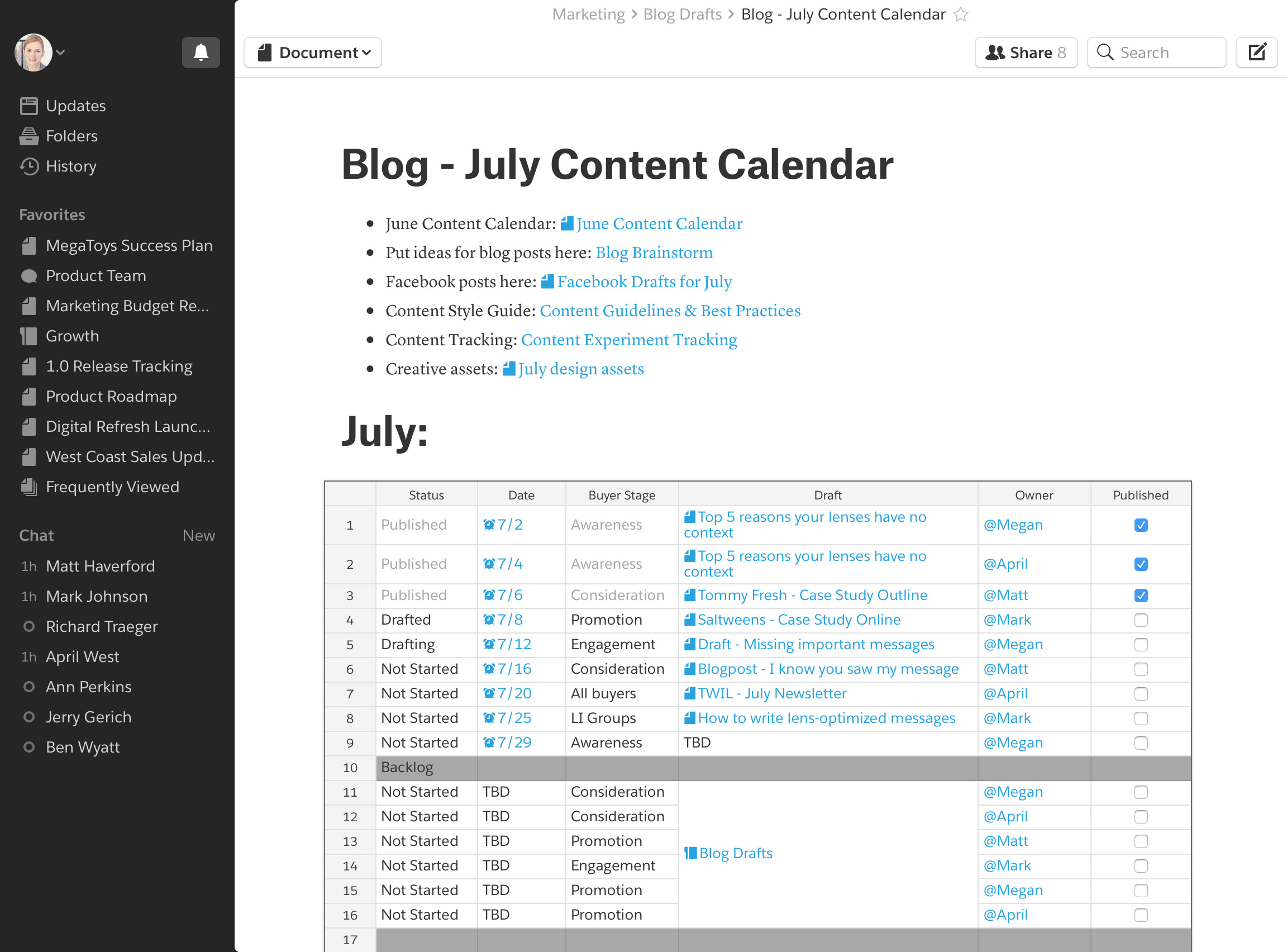The image size is (1287, 952).
Task: Open chat with Richard Traeger
Action: (x=102, y=626)
